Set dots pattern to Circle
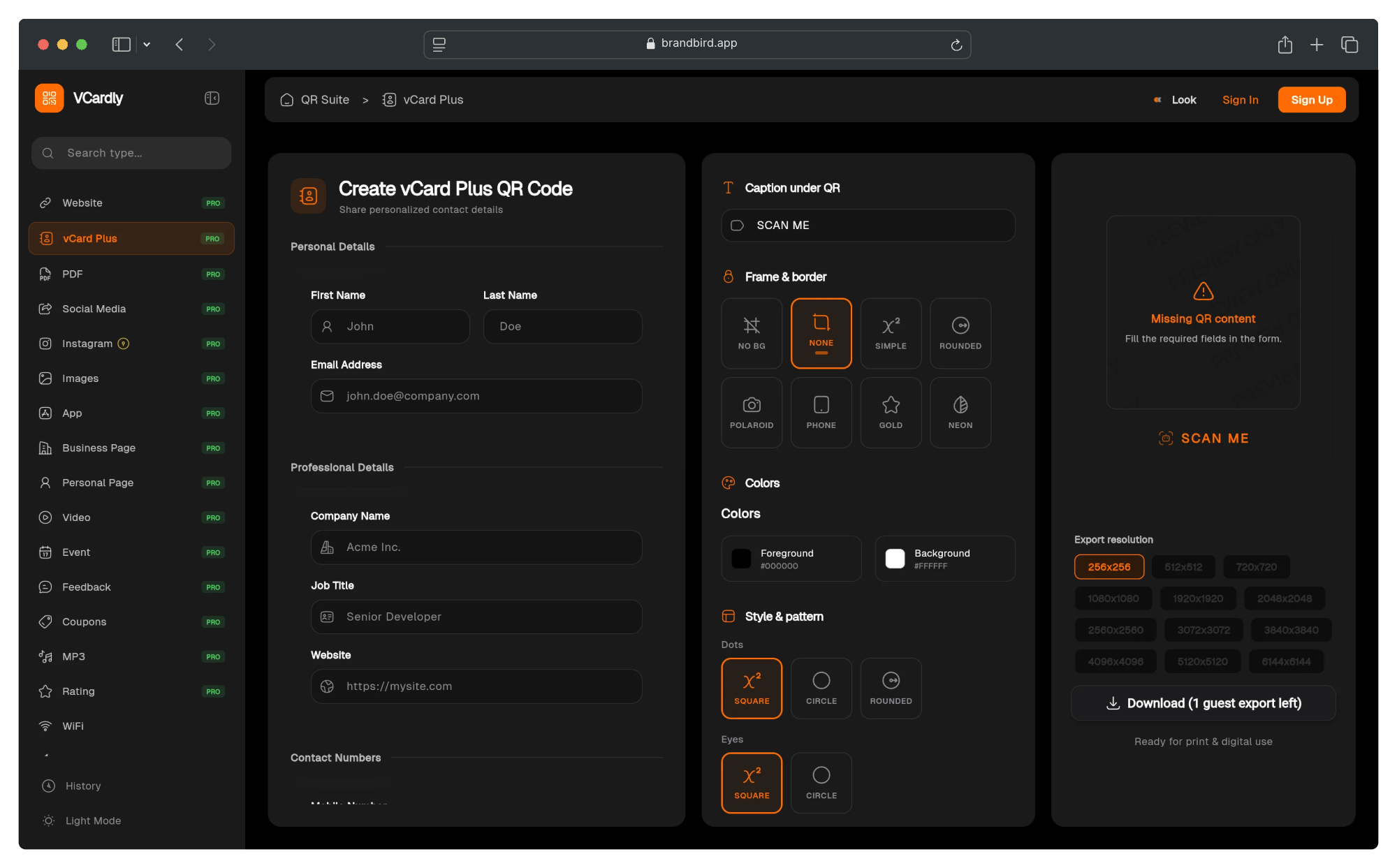 pyautogui.click(x=821, y=688)
